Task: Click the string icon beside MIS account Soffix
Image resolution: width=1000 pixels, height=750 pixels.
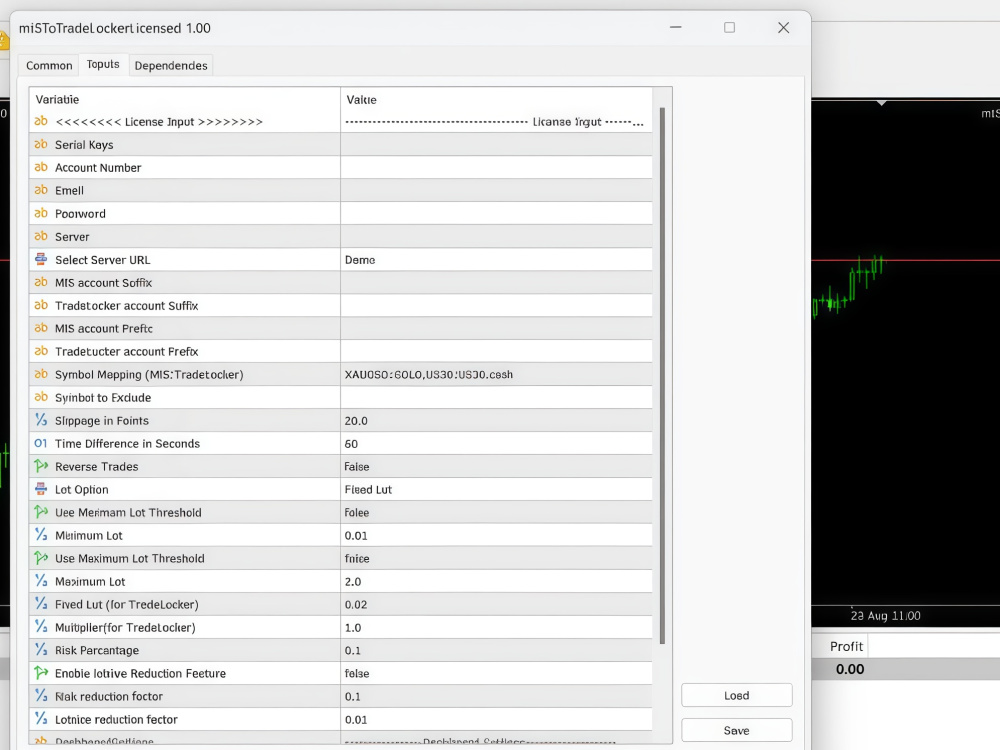Action: click(41, 282)
